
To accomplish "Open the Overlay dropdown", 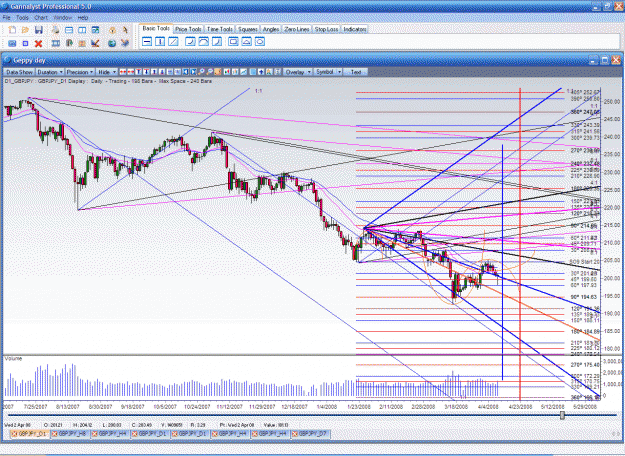I will pos(297,72).
